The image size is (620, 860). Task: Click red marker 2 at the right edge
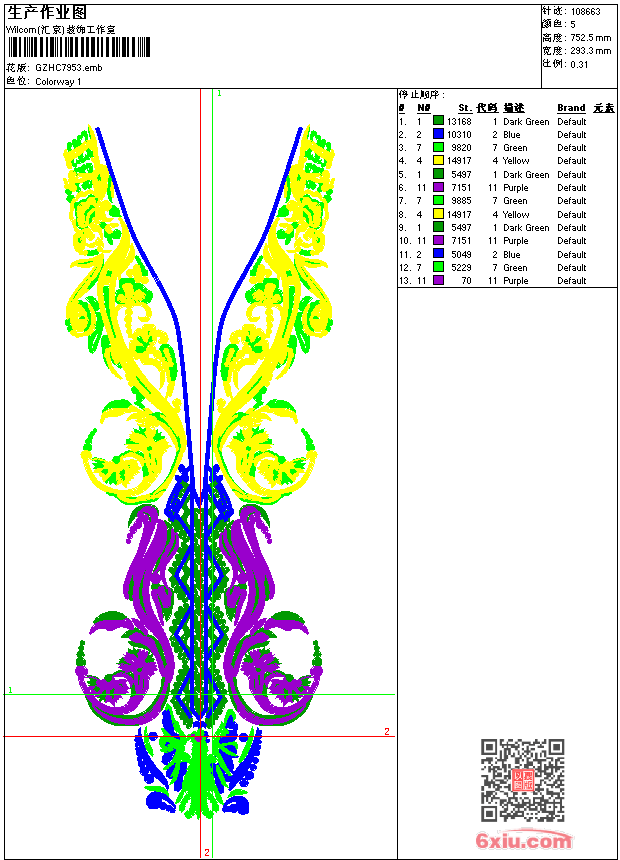pos(387,732)
